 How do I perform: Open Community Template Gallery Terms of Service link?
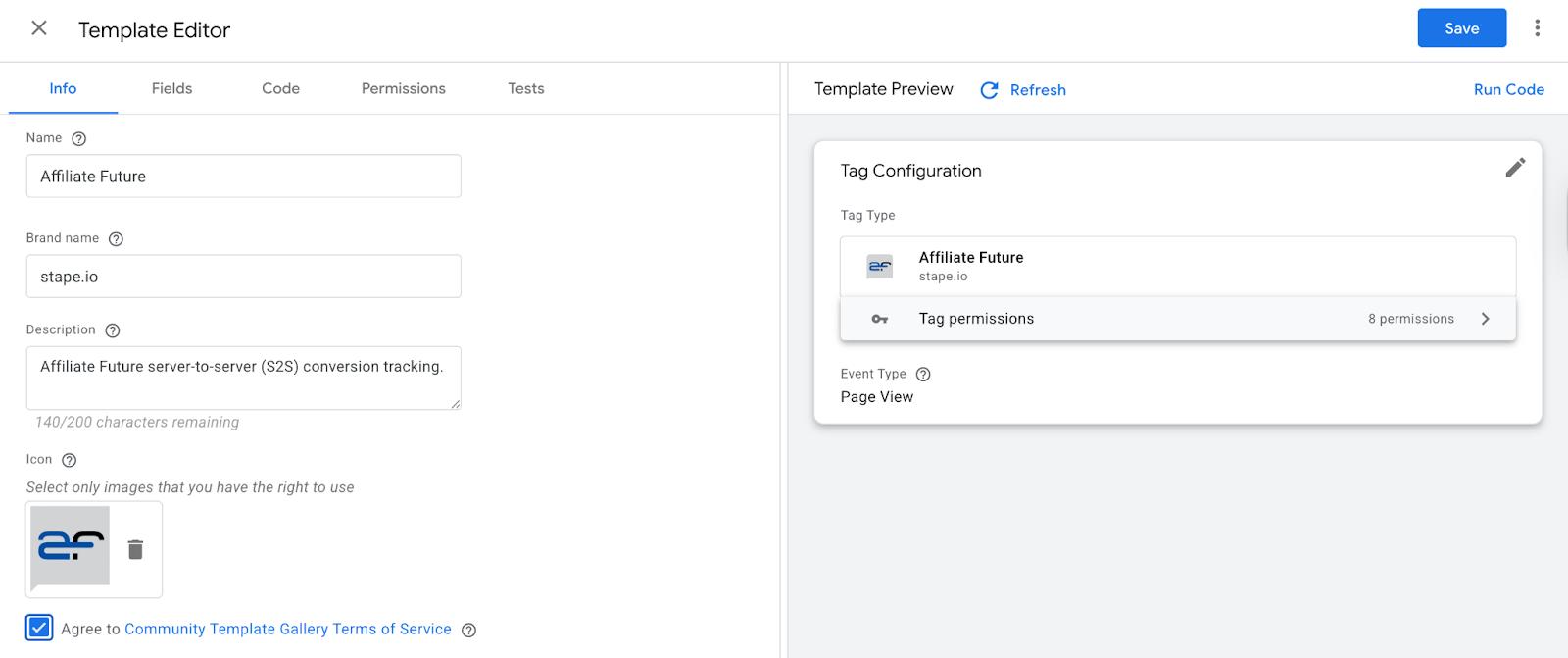click(288, 629)
